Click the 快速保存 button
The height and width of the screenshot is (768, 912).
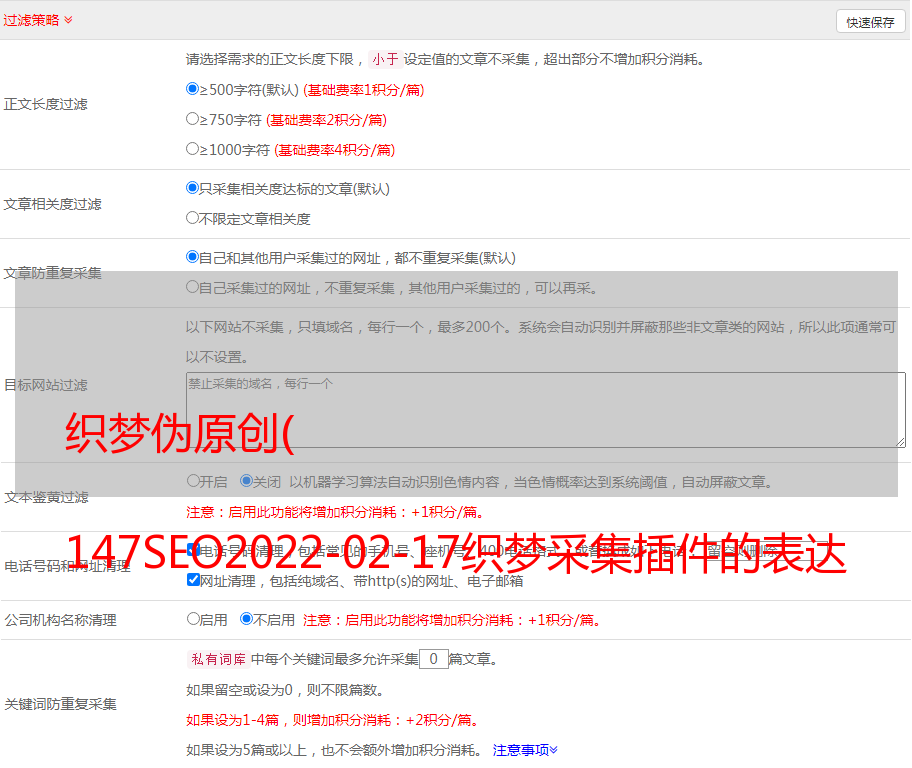click(x=871, y=22)
